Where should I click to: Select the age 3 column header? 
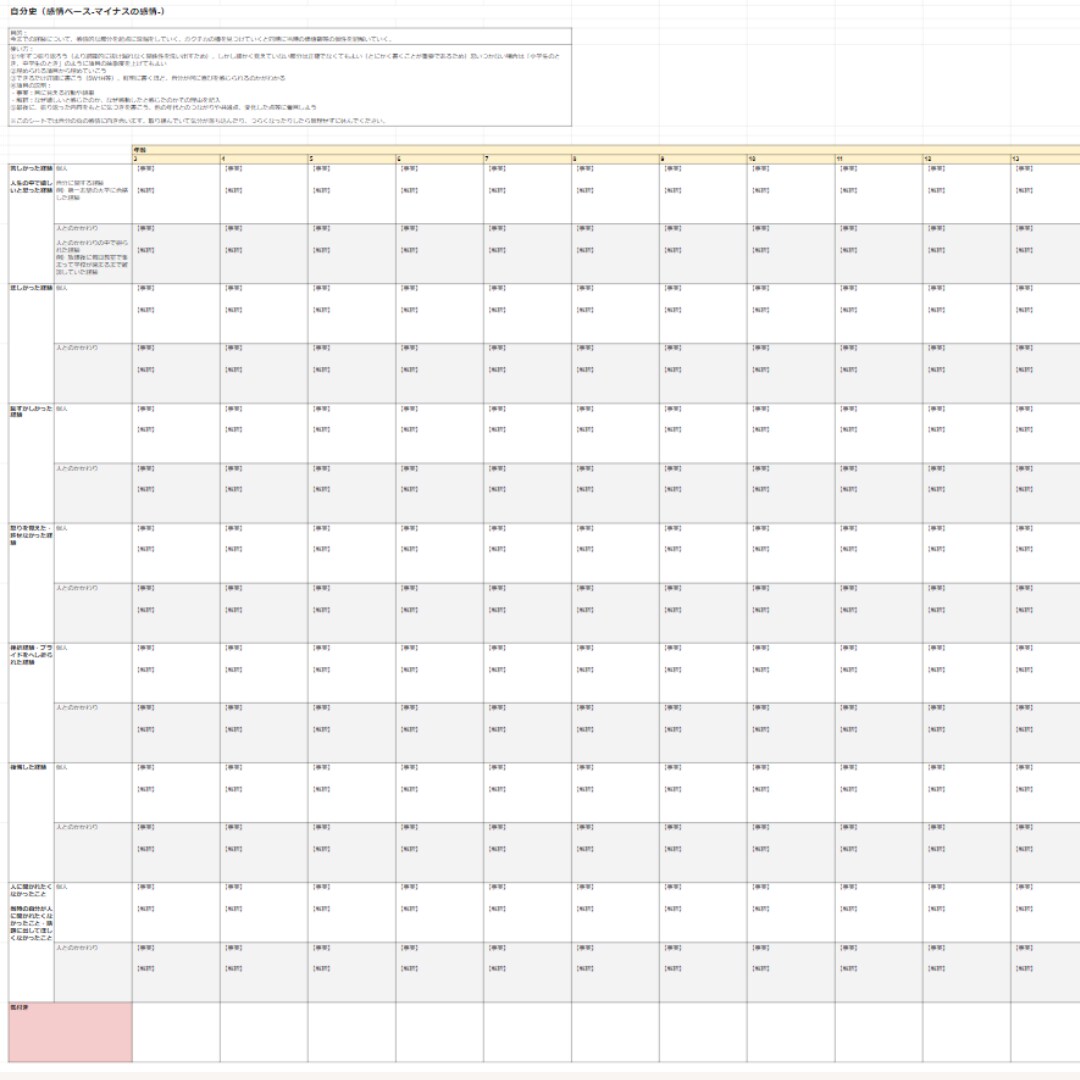(176, 158)
